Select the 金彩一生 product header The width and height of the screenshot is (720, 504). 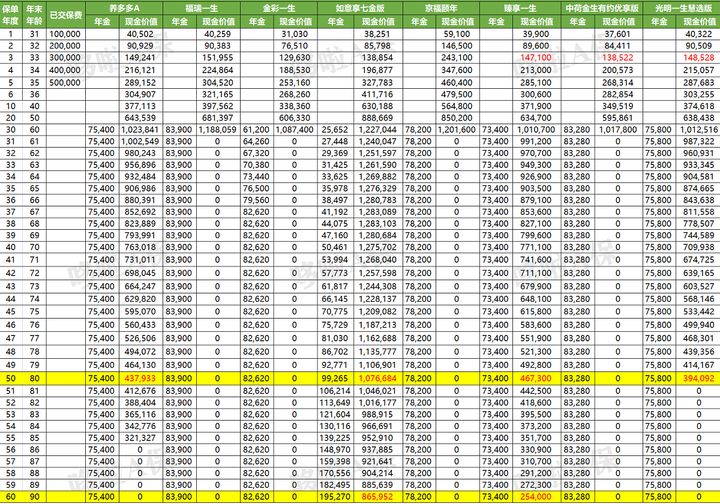(x=279, y=8)
